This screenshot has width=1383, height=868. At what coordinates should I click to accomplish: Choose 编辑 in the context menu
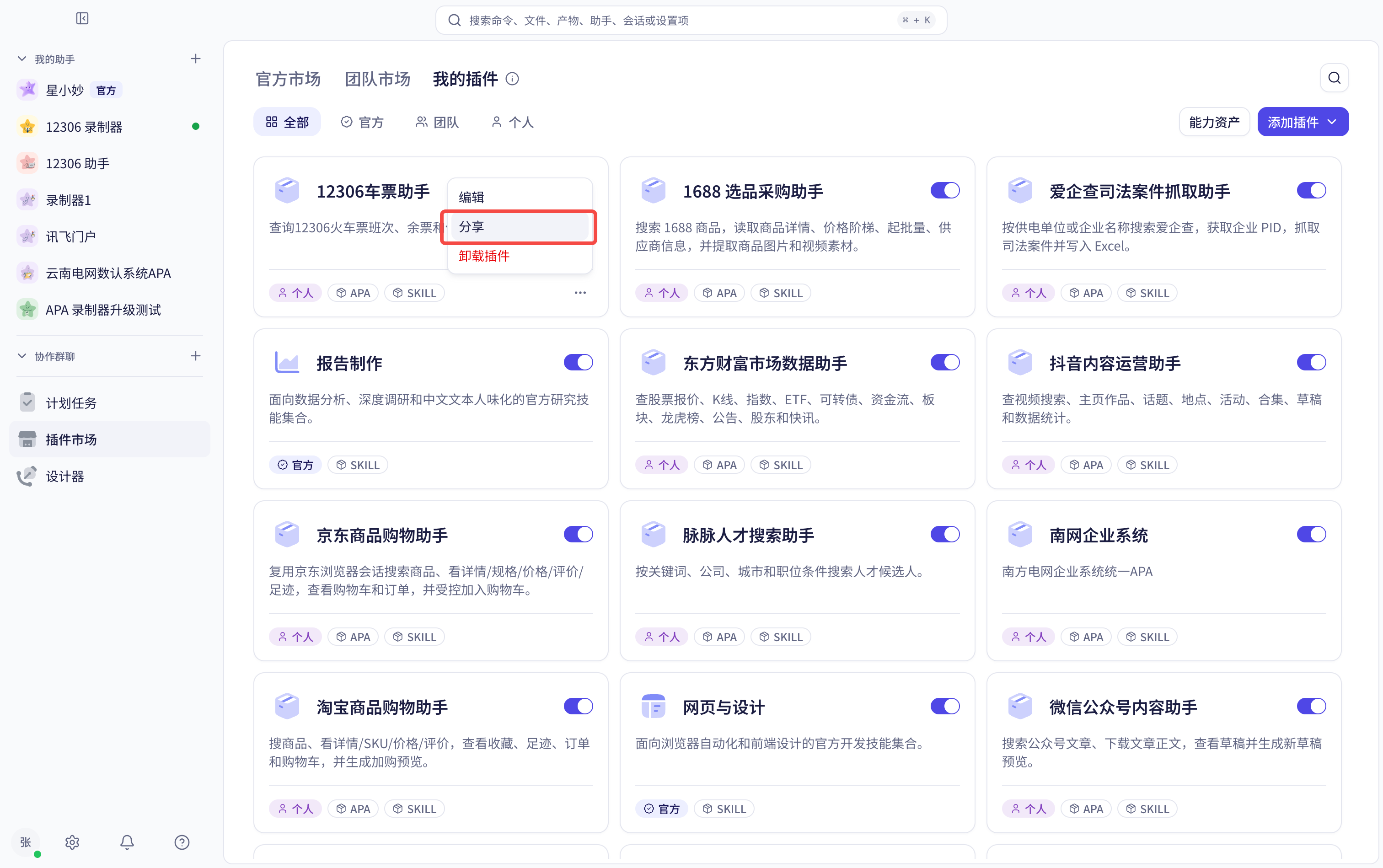point(520,197)
